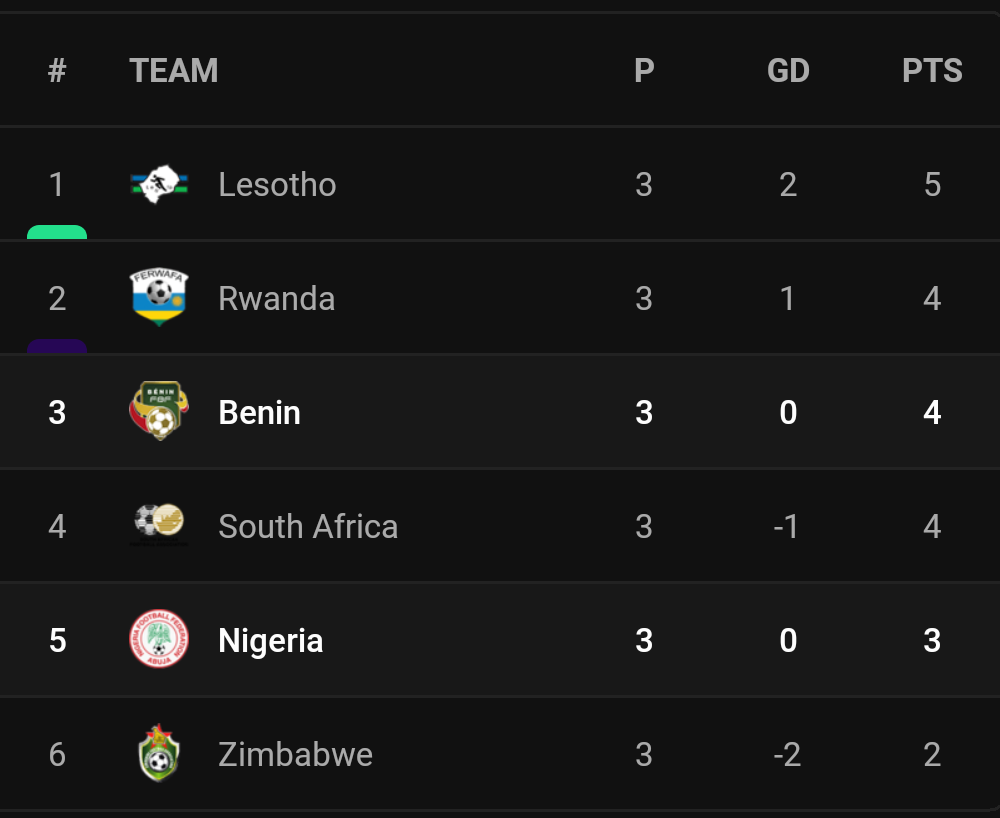Click the # header cell
Image resolution: width=1000 pixels, height=818 pixels.
[x=57, y=70]
